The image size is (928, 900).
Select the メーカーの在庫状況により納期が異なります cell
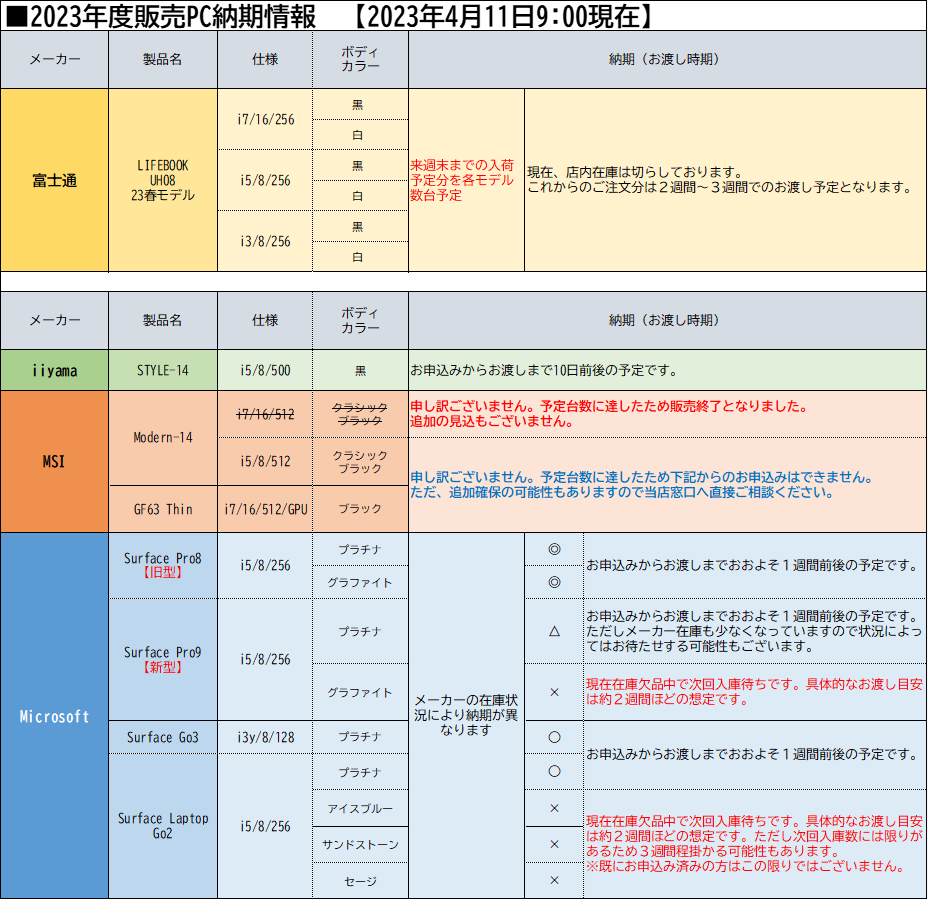[466, 715]
